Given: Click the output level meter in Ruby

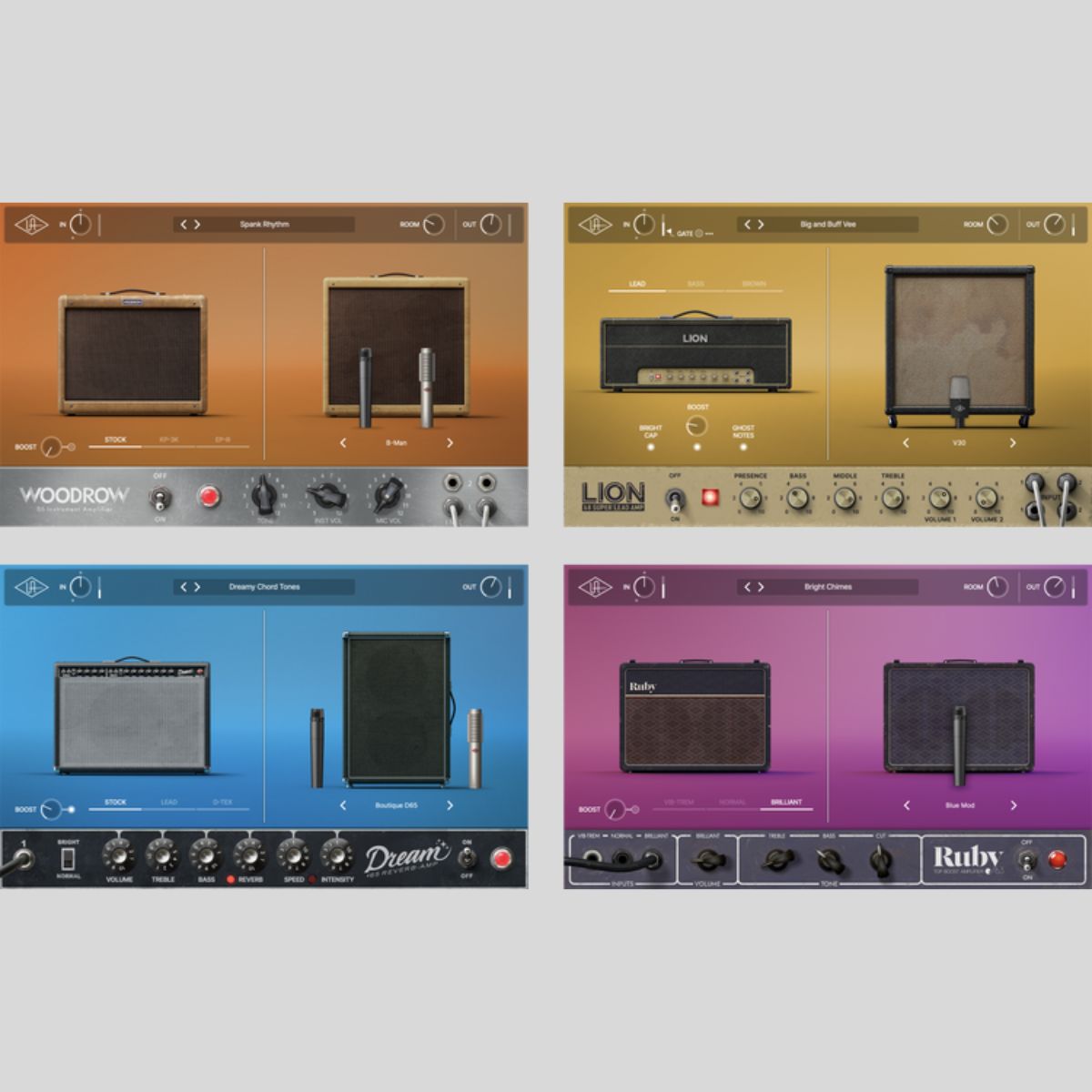Looking at the screenshot, I should (1074, 587).
